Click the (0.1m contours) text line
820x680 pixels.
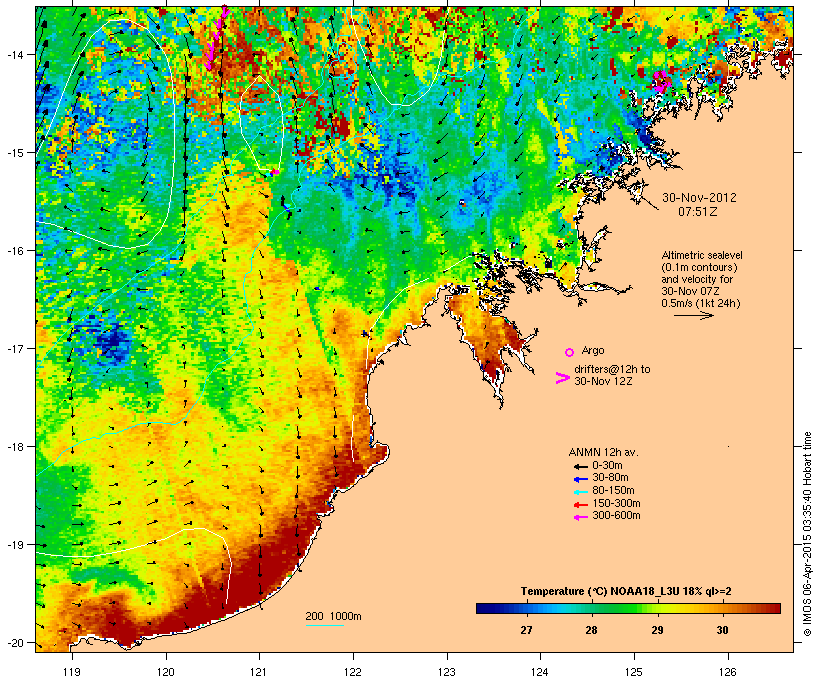click(x=699, y=267)
